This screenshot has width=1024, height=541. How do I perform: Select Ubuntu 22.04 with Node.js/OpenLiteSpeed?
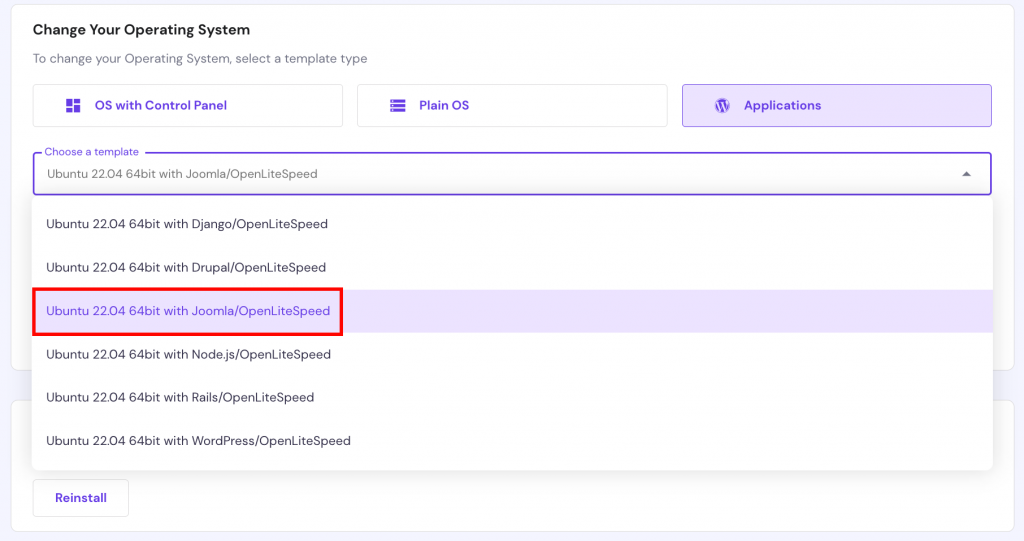188,354
